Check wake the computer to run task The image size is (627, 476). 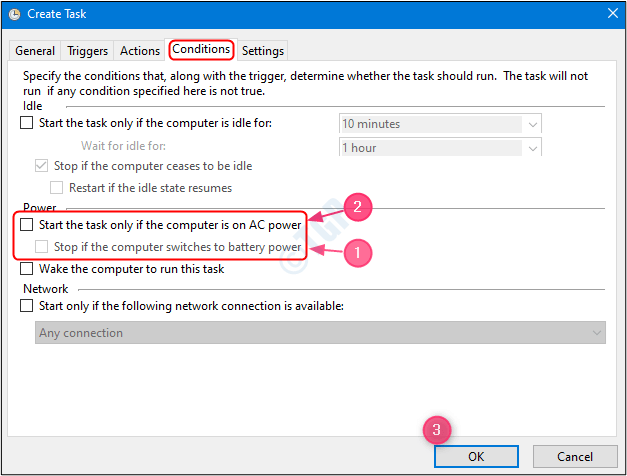pos(27,269)
